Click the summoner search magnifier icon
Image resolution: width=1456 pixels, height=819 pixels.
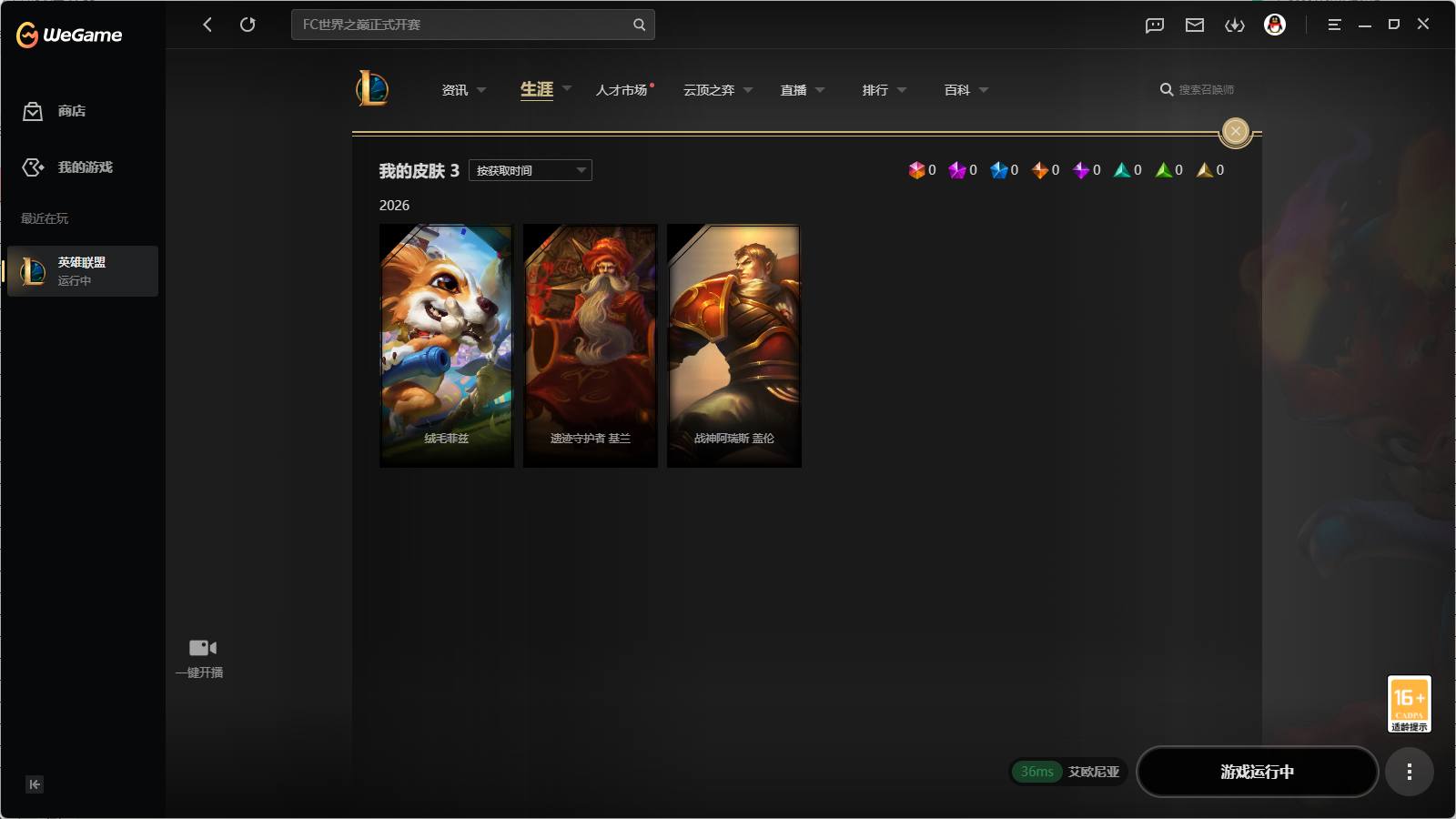coord(1166,89)
